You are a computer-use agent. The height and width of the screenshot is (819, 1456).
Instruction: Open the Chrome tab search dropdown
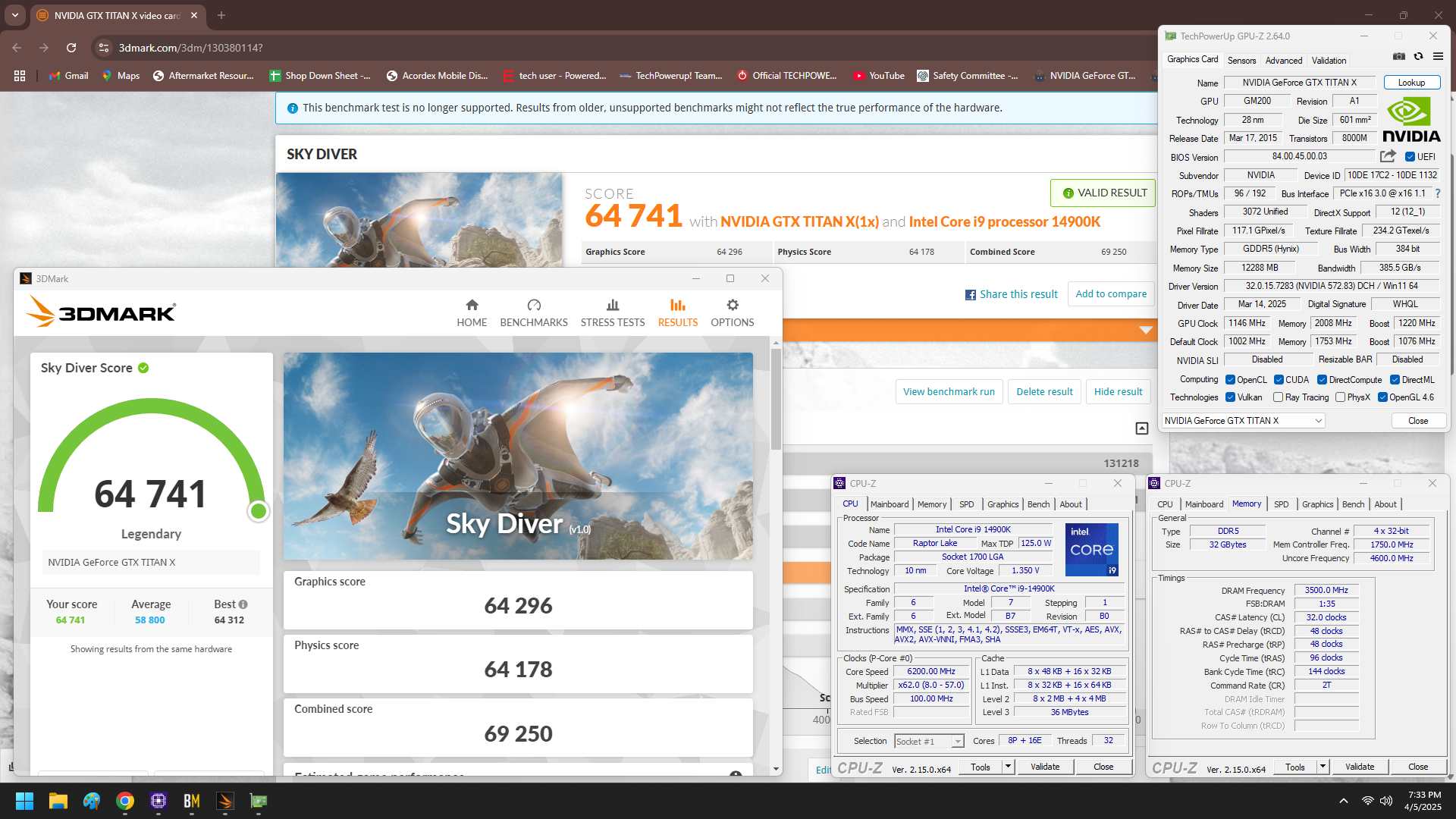click(15, 15)
